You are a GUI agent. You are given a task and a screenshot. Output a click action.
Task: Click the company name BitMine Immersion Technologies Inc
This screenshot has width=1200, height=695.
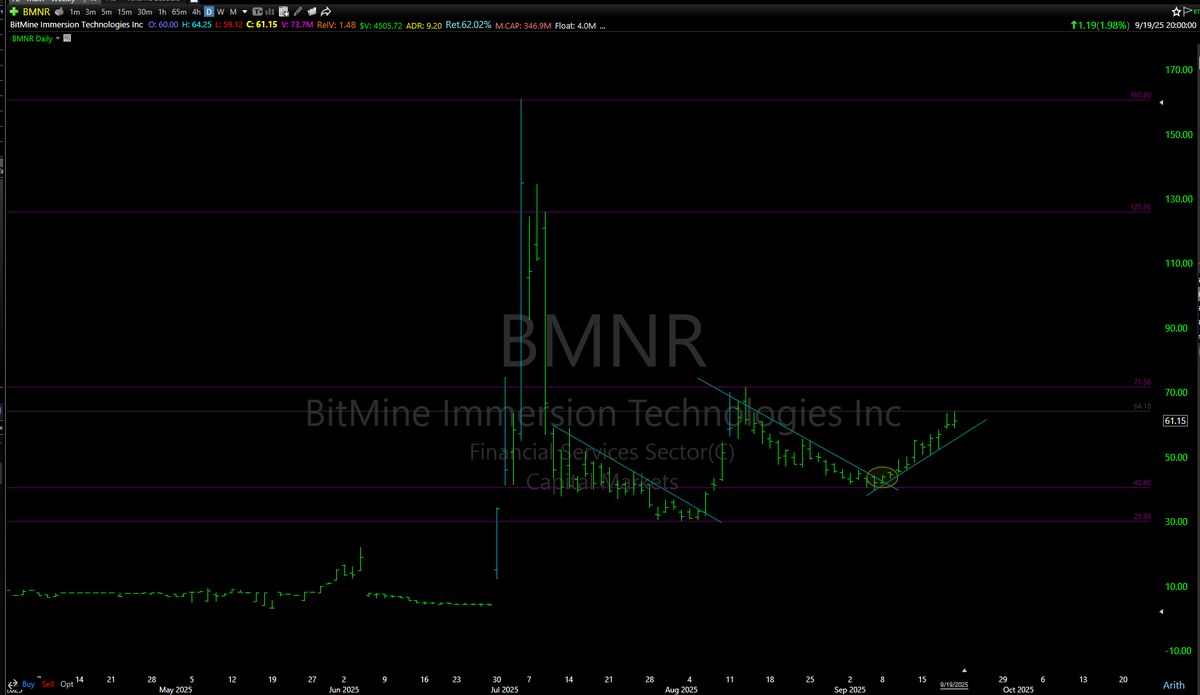point(76,25)
